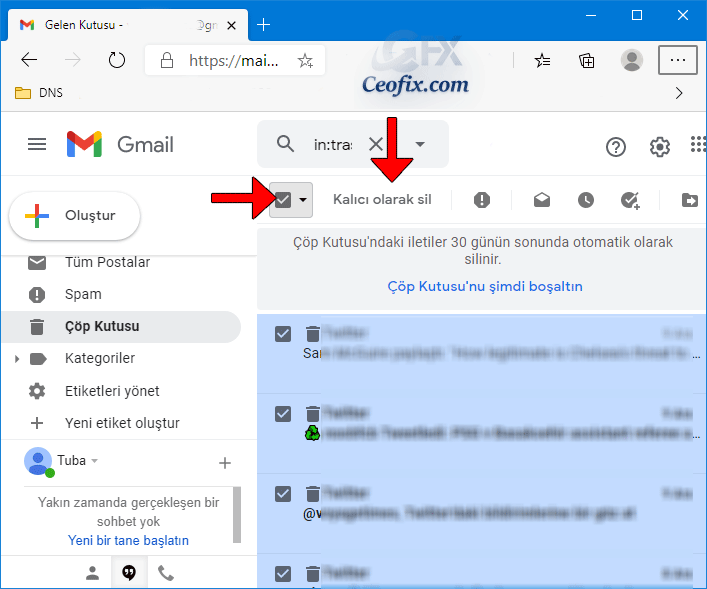Reload the page with the refresh icon

[117, 60]
